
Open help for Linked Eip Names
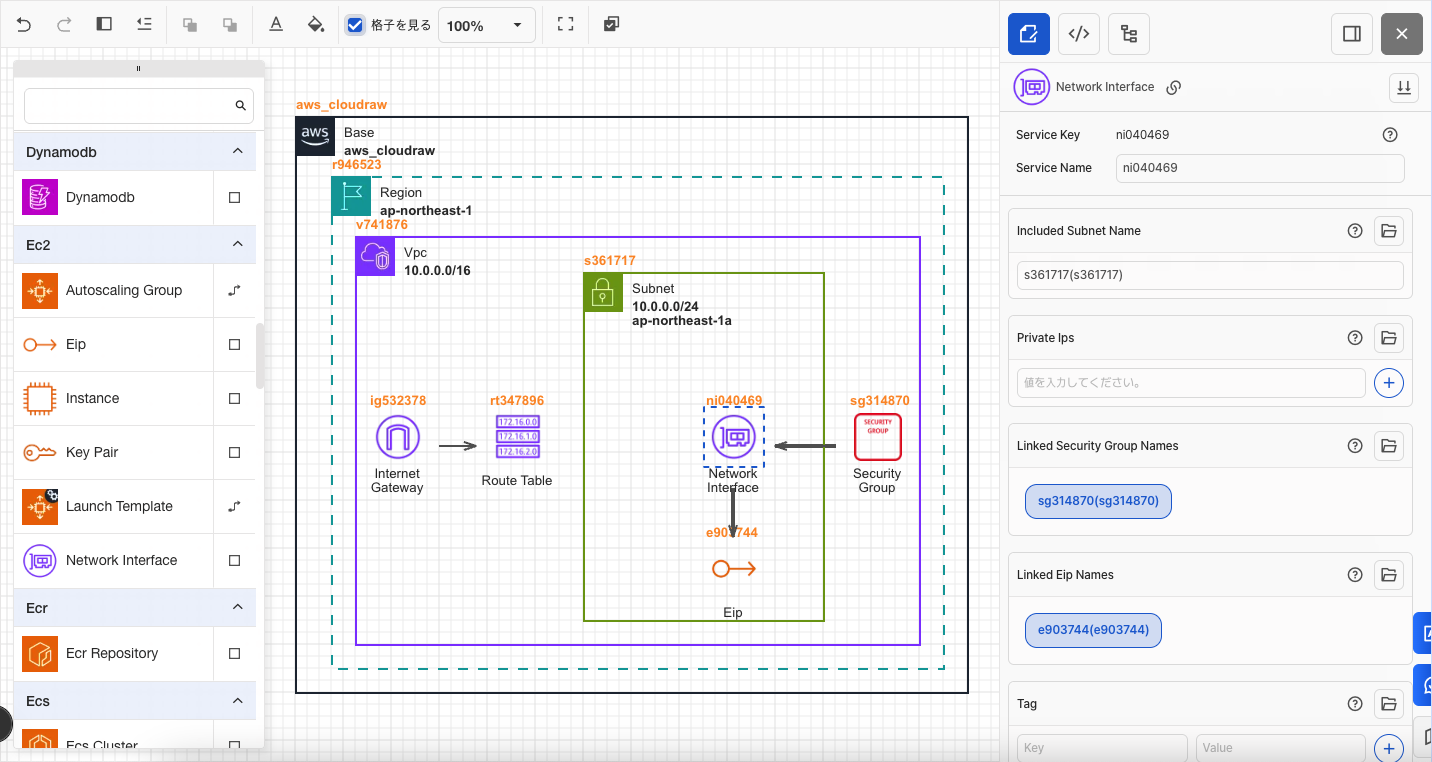(1355, 575)
